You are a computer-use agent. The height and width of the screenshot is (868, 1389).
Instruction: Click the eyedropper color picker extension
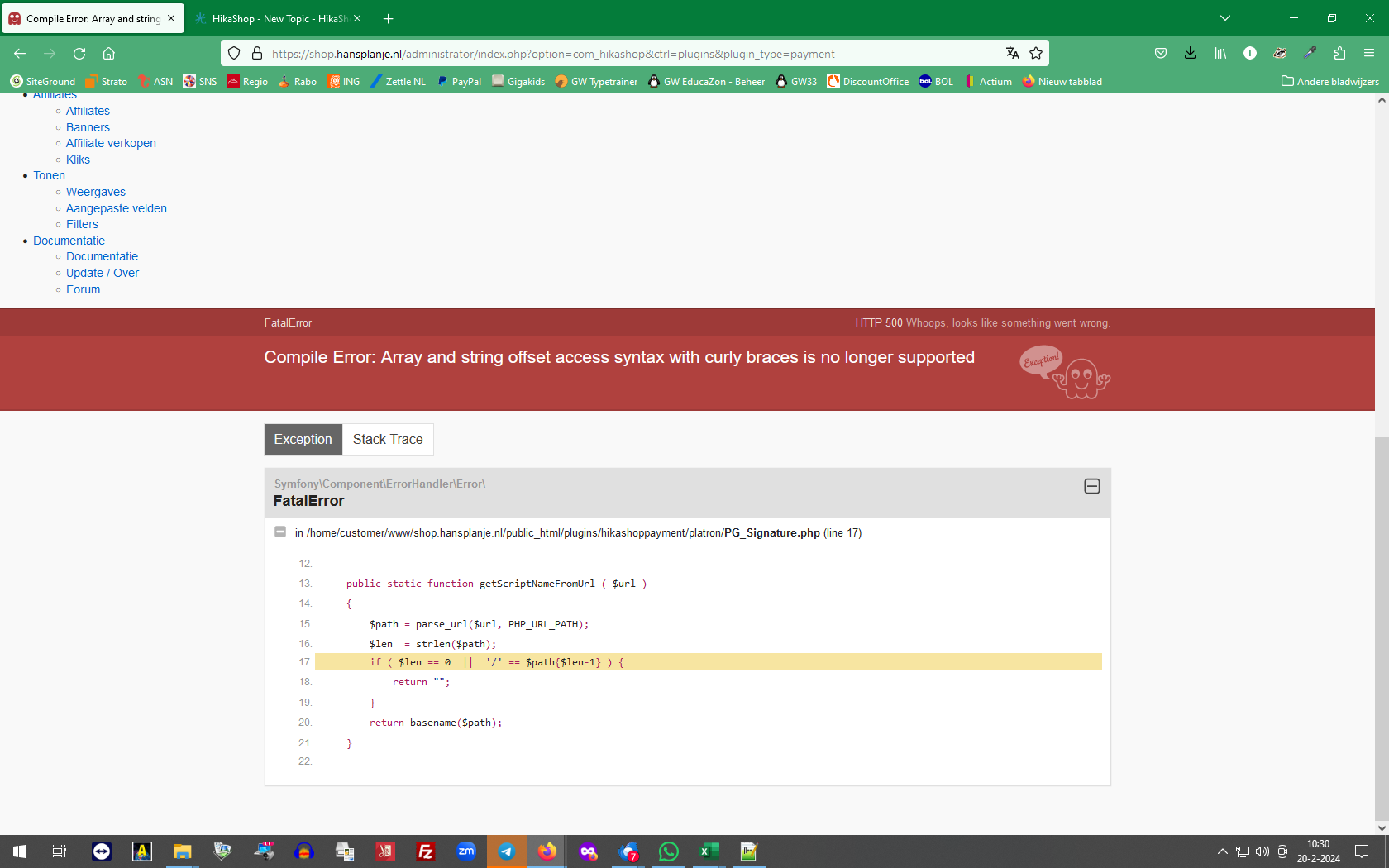pyautogui.click(x=1310, y=53)
